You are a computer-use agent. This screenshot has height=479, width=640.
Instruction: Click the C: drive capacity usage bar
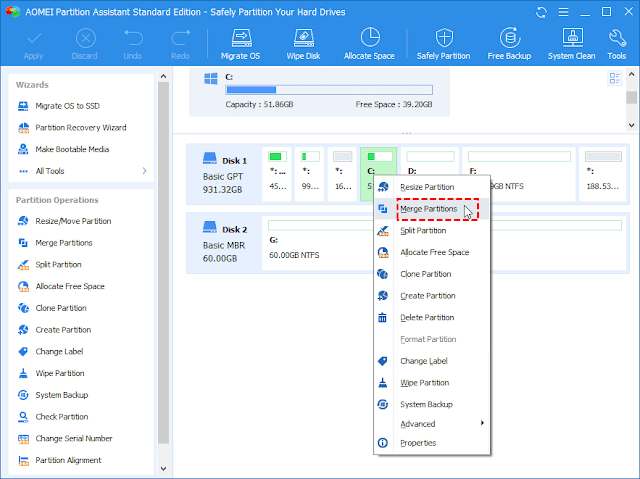click(x=329, y=90)
